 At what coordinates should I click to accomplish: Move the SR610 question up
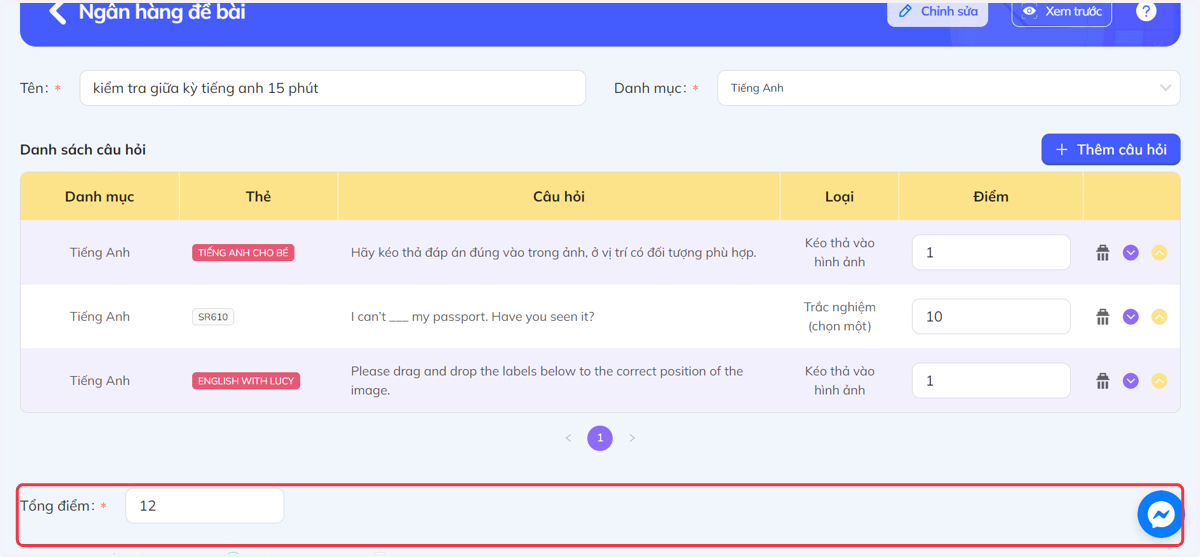[x=1159, y=317]
